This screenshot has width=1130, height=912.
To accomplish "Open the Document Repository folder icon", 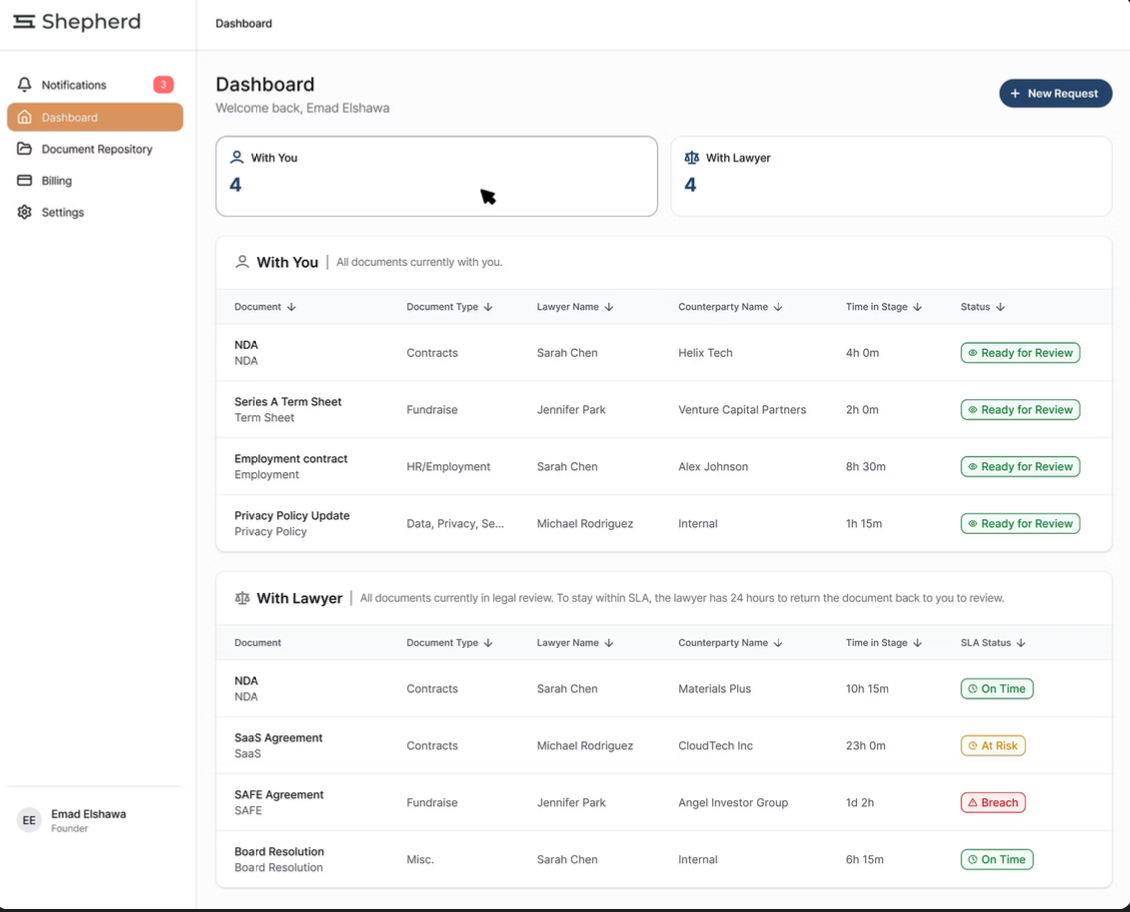I will click(x=25, y=148).
